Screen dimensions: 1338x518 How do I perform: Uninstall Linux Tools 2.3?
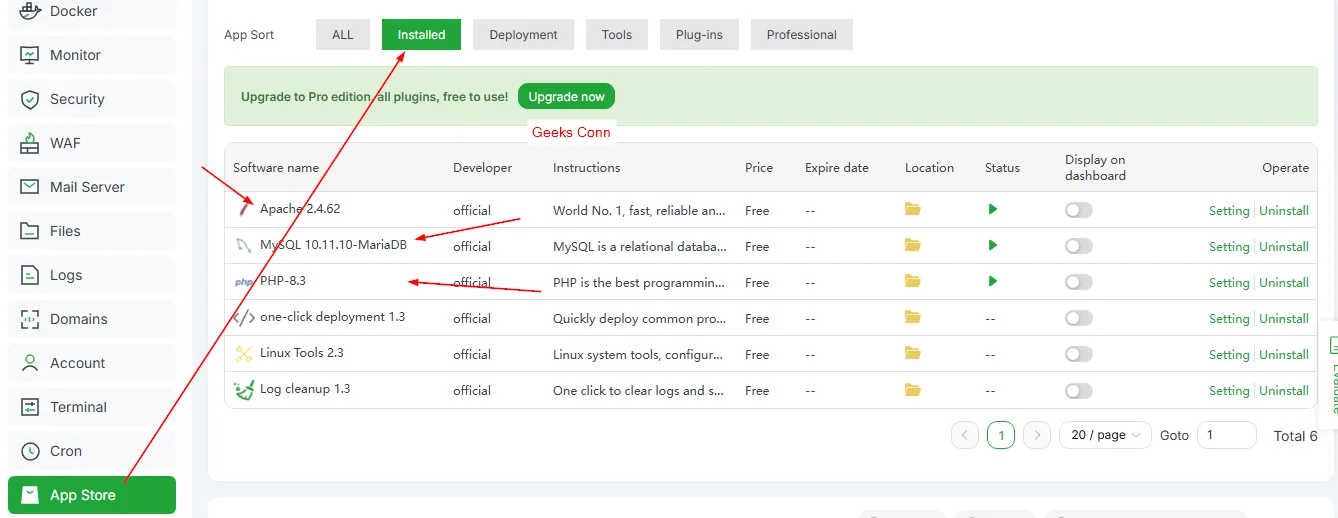1284,354
